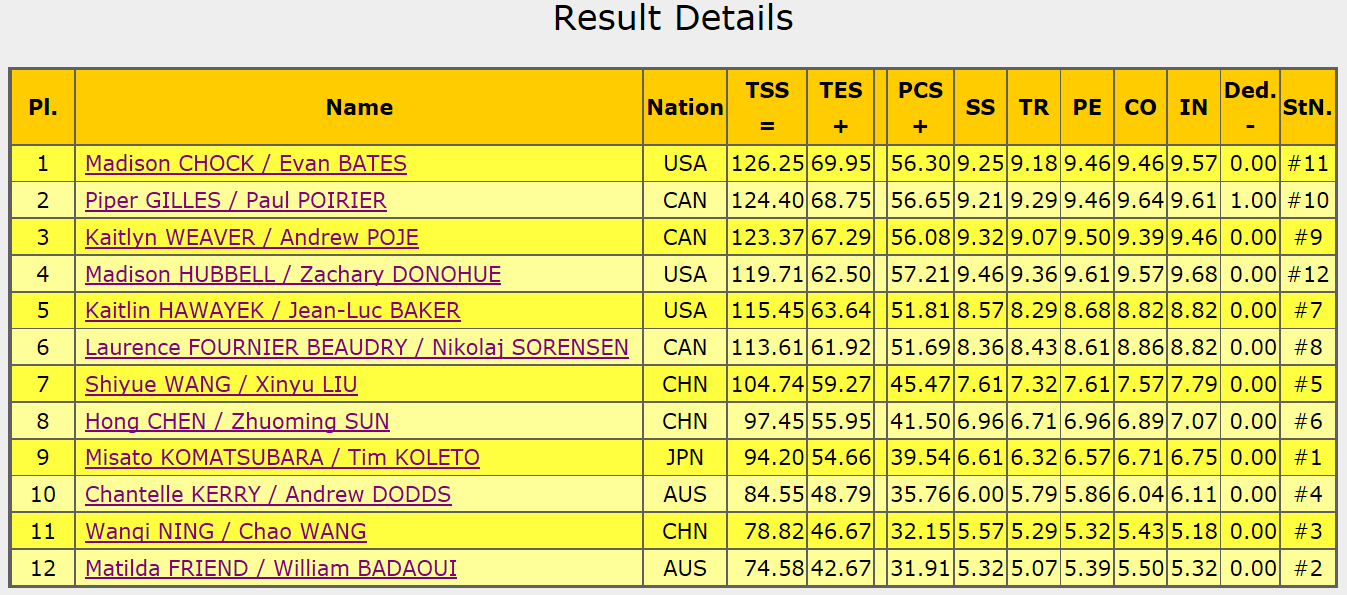Open Matilda FRIEND / William BADAOUI link

pos(271,569)
